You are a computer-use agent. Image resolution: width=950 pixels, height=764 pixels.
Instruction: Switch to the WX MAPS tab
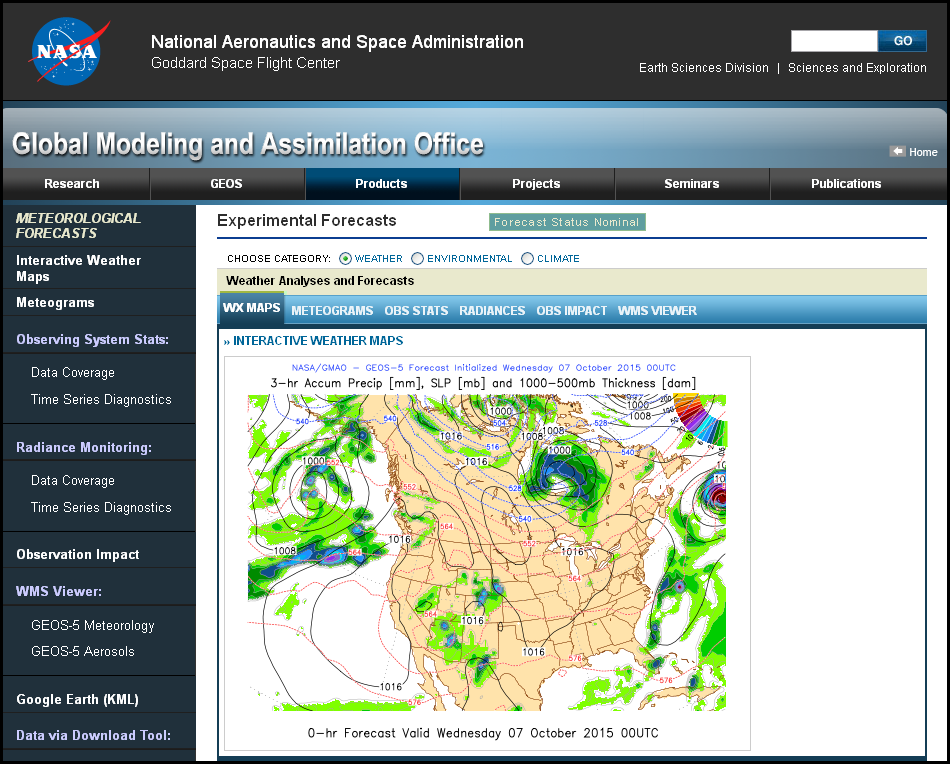pyautogui.click(x=251, y=308)
